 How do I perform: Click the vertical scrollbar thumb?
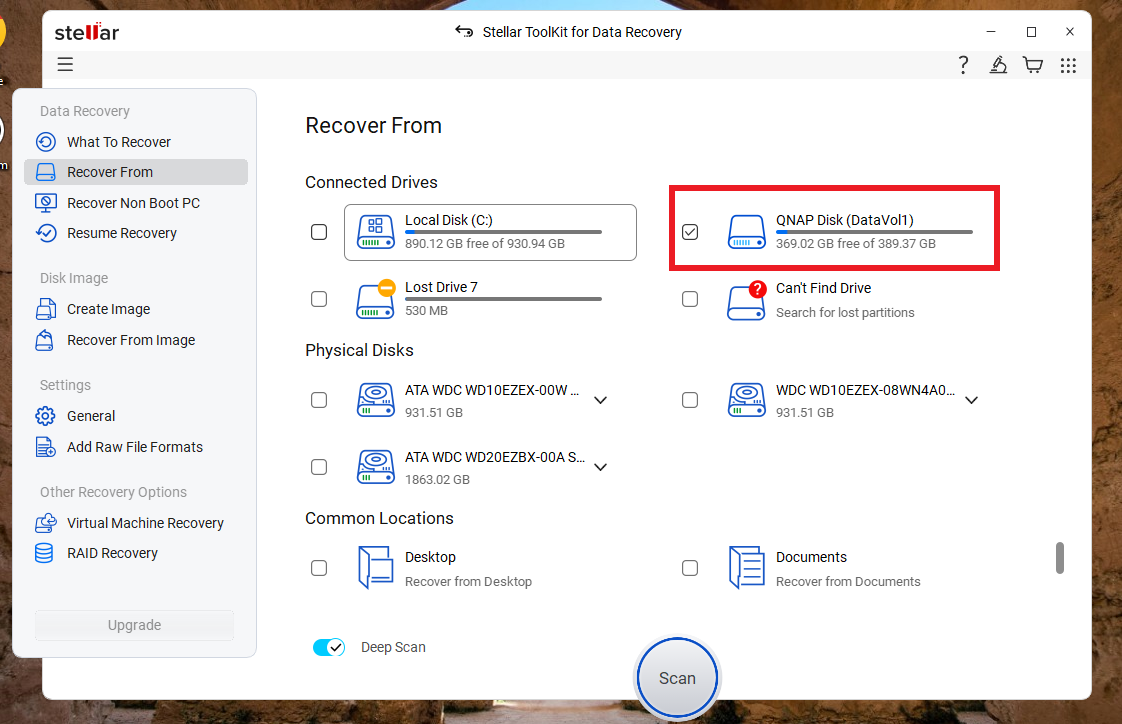(x=1060, y=558)
